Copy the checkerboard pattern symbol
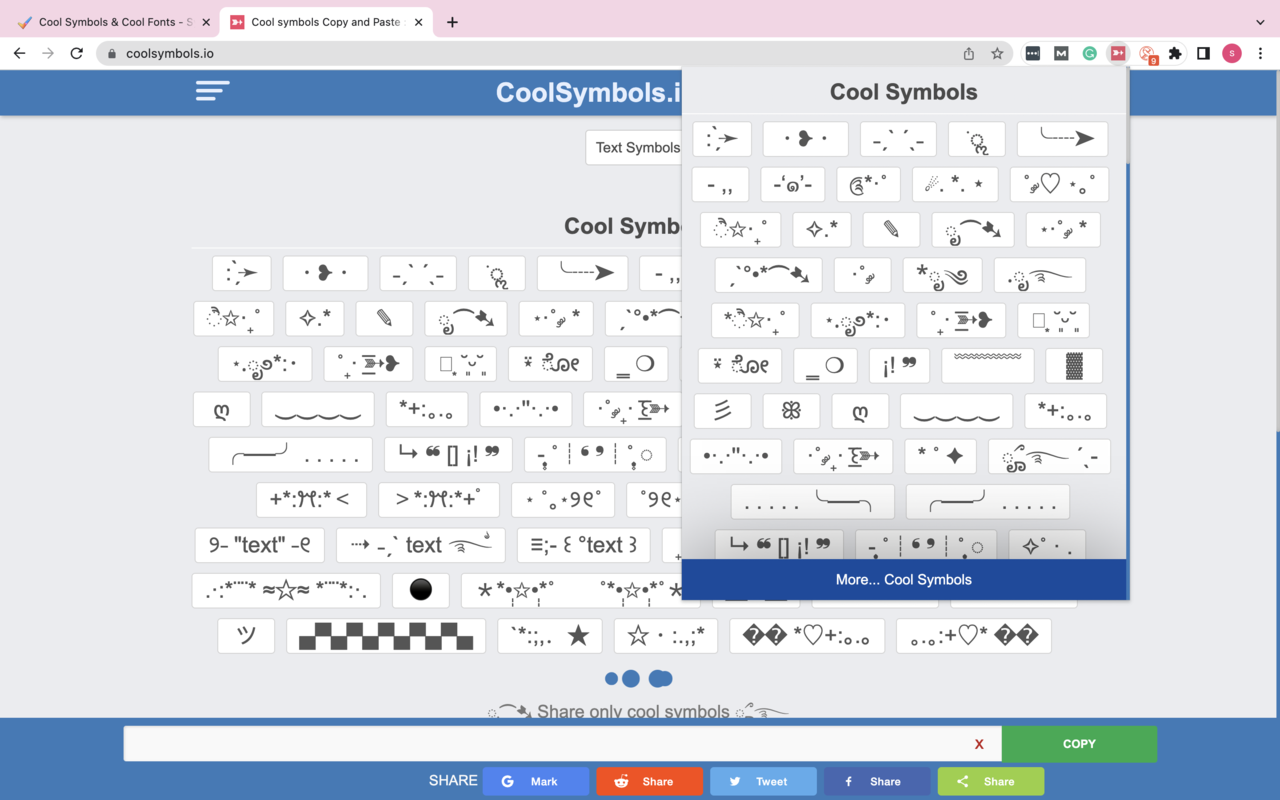The image size is (1280, 800). [386, 636]
